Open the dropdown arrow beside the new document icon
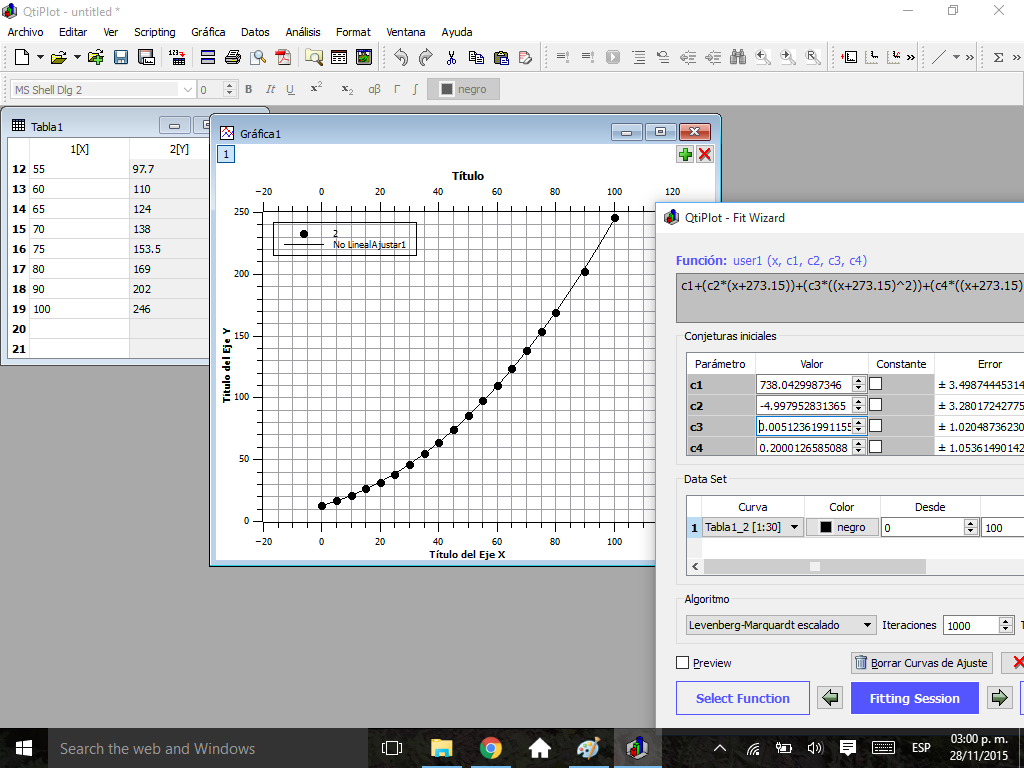This screenshot has height=768, width=1024. pos(40,57)
